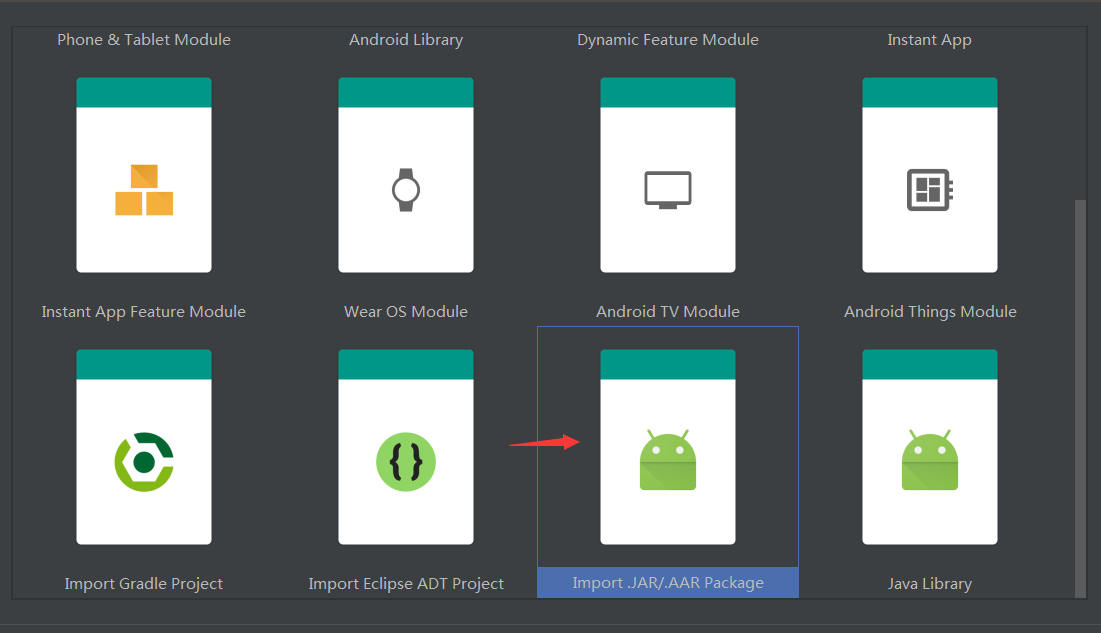The image size is (1101, 633).
Task: Select the Dynamic Feature Module label
Action: (668, 40)
